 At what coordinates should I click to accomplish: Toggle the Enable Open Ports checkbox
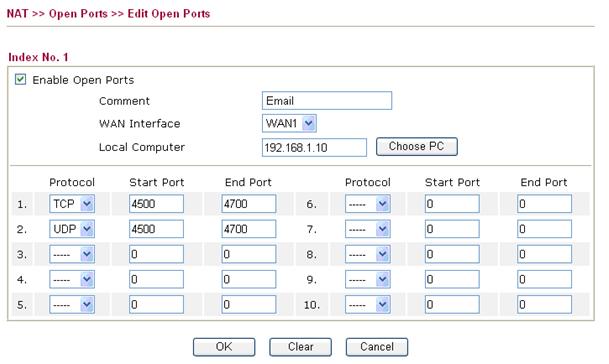[x=20, y=80]
